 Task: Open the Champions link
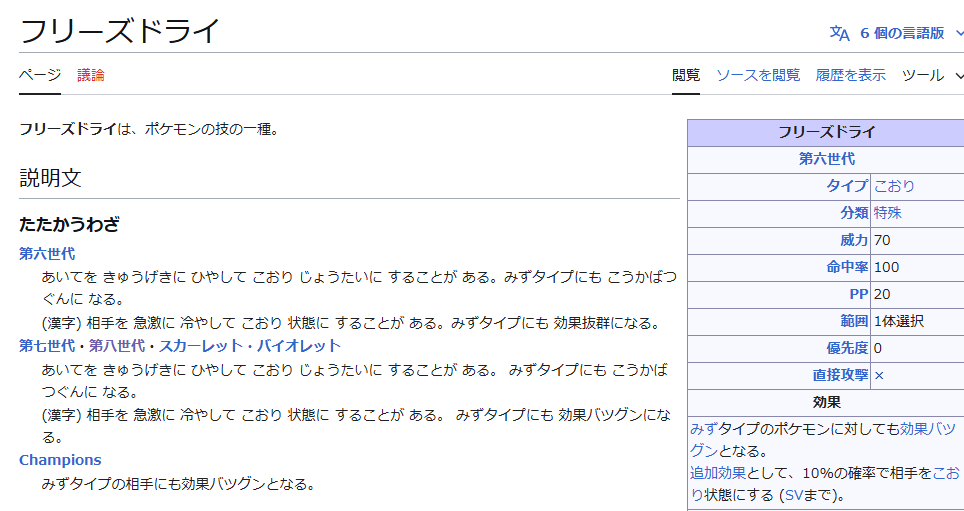pos(60,460)
